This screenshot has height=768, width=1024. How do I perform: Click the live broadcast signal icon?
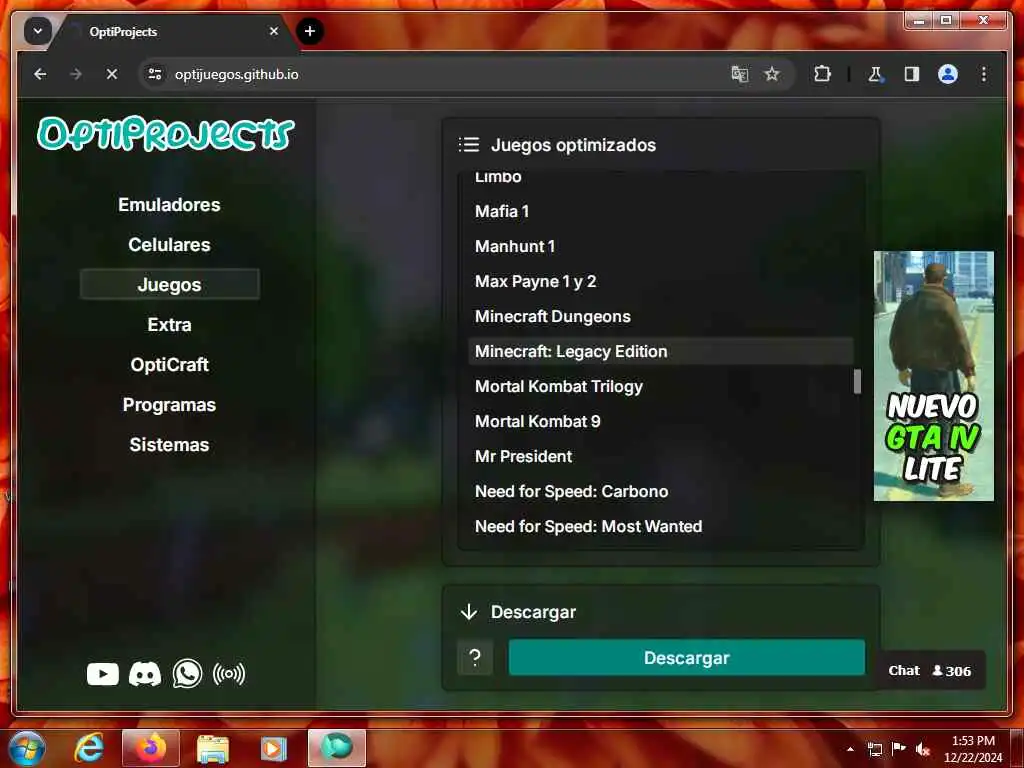point(229,674)
